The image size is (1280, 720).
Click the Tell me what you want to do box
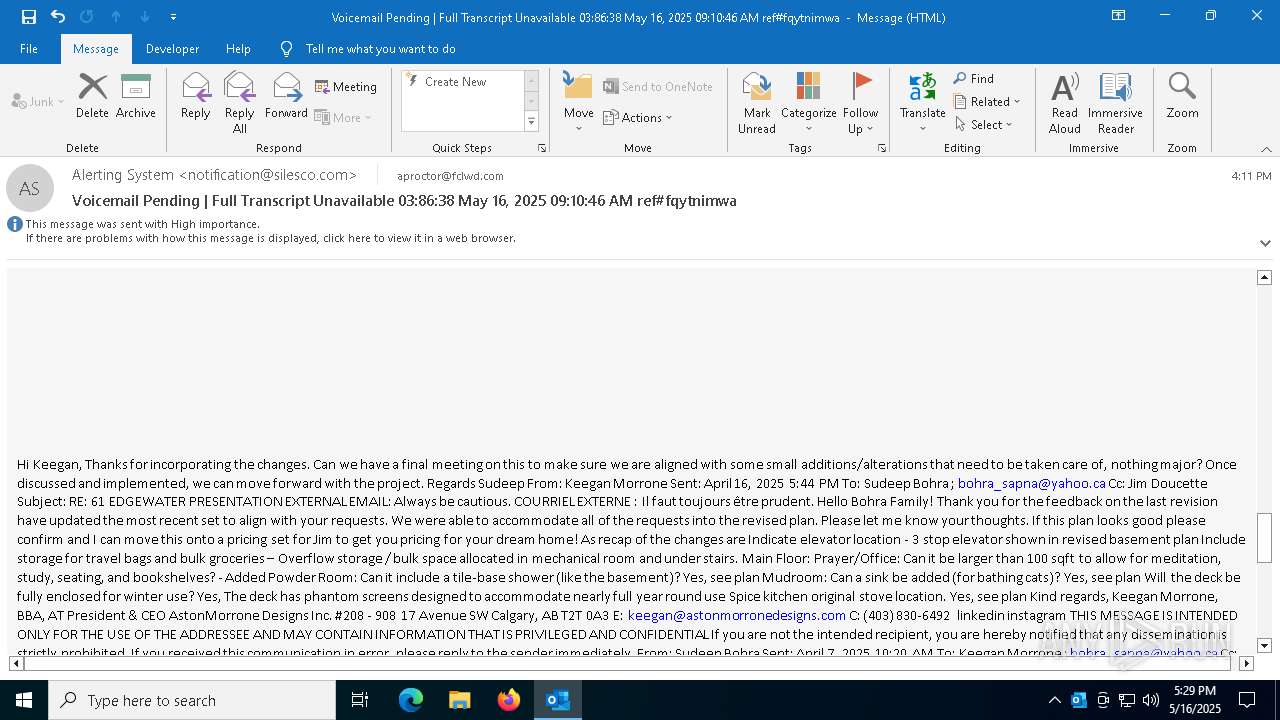click(380, 49)
